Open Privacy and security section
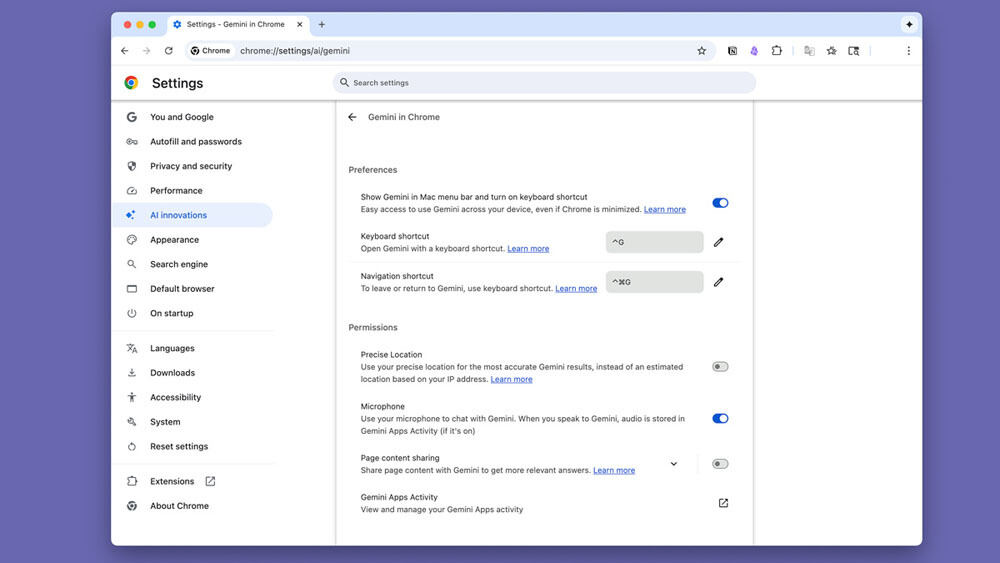The image size is (1000, 563). [x=193, y=166]
